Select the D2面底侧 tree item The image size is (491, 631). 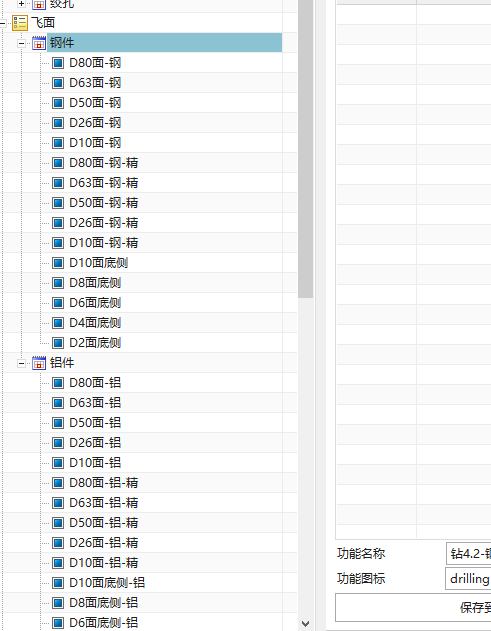point(95,343)
